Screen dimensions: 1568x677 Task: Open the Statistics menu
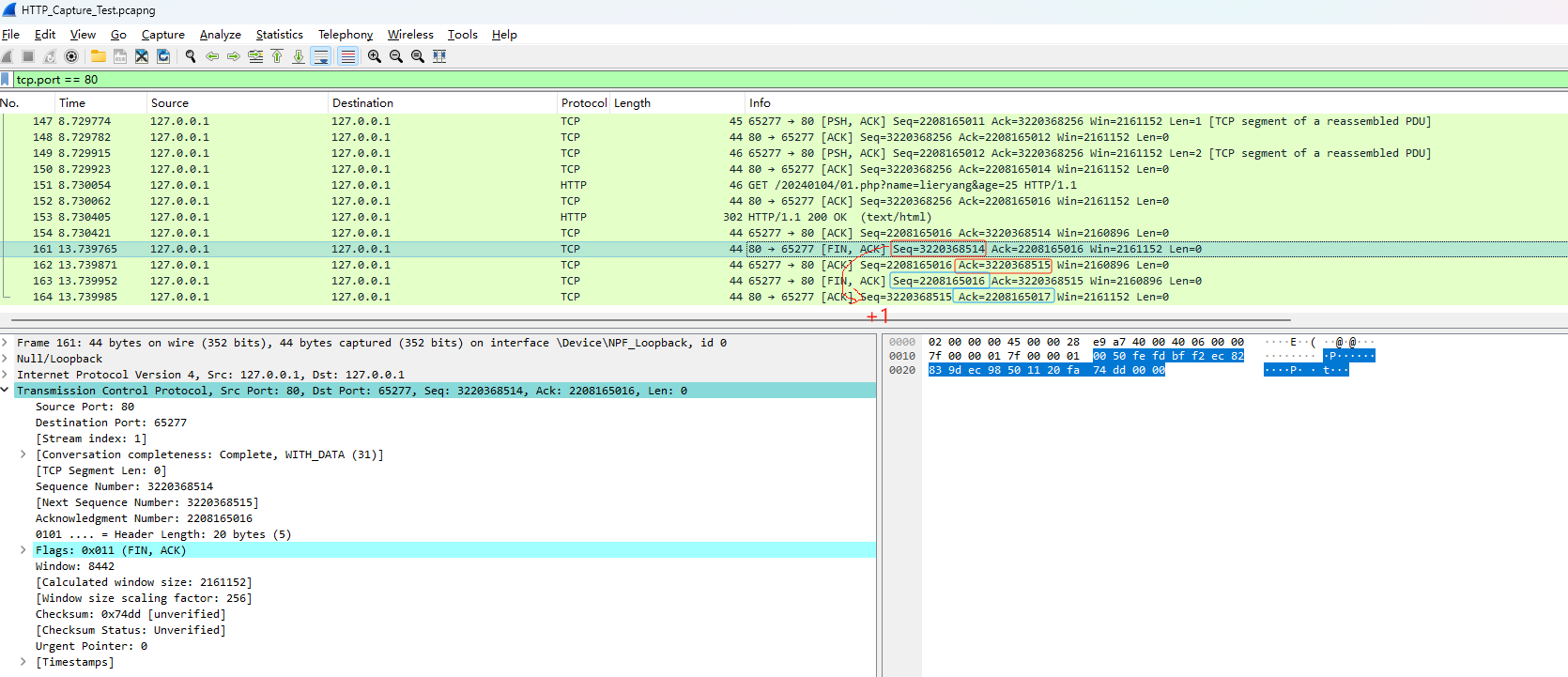[280, 35]
